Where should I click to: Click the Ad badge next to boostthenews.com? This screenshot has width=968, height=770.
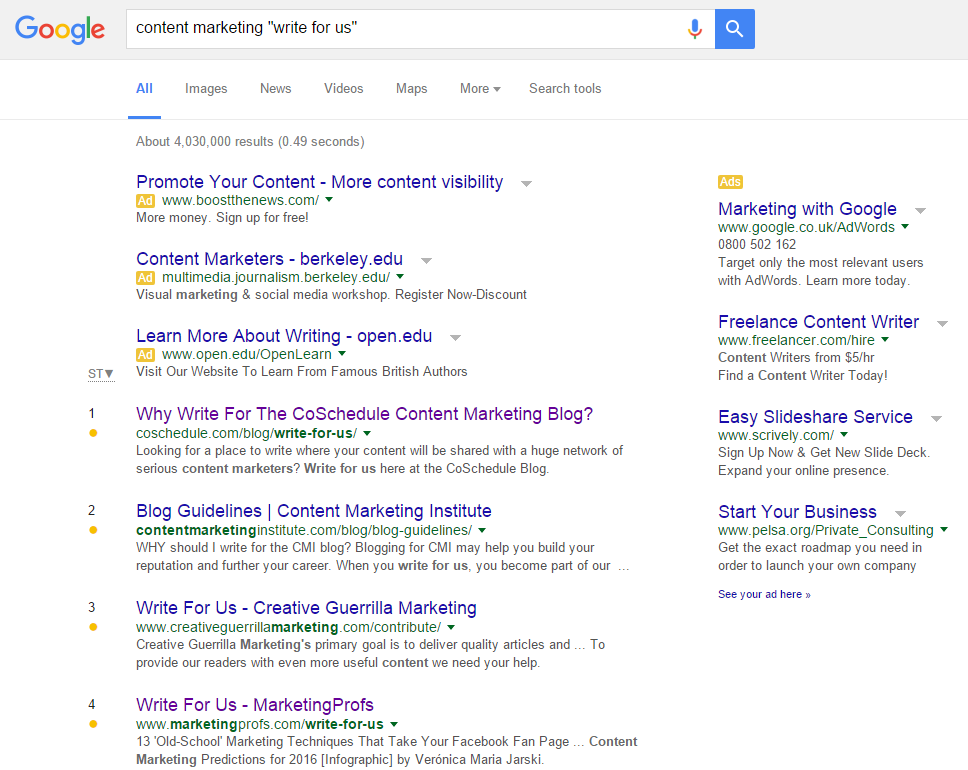pos(146,200)
